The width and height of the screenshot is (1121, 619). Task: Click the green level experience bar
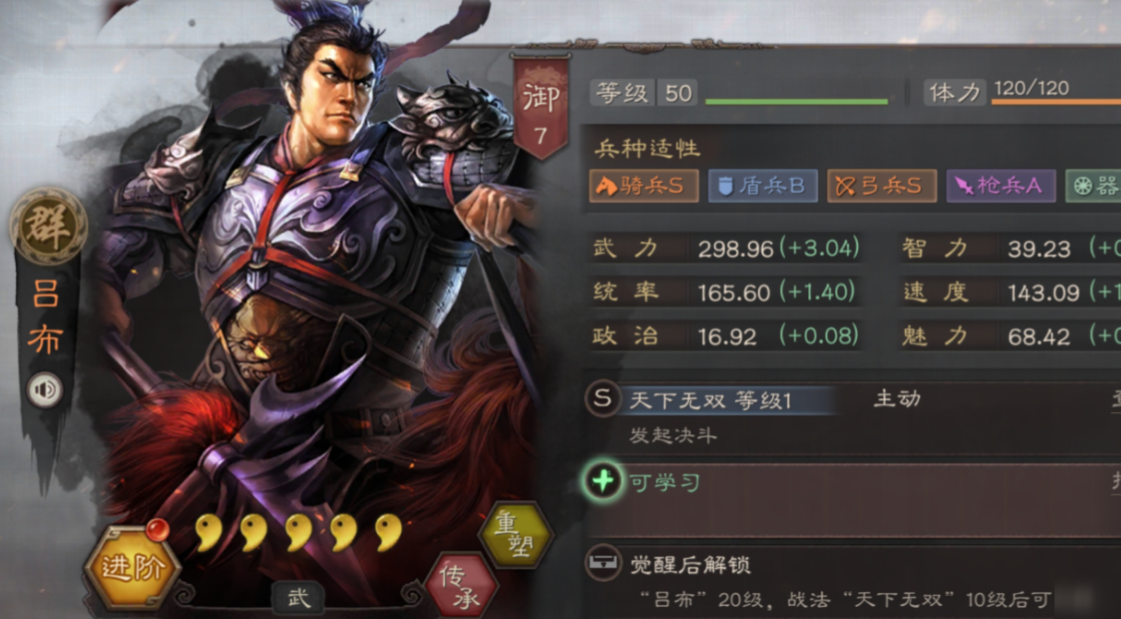(796, 101)
